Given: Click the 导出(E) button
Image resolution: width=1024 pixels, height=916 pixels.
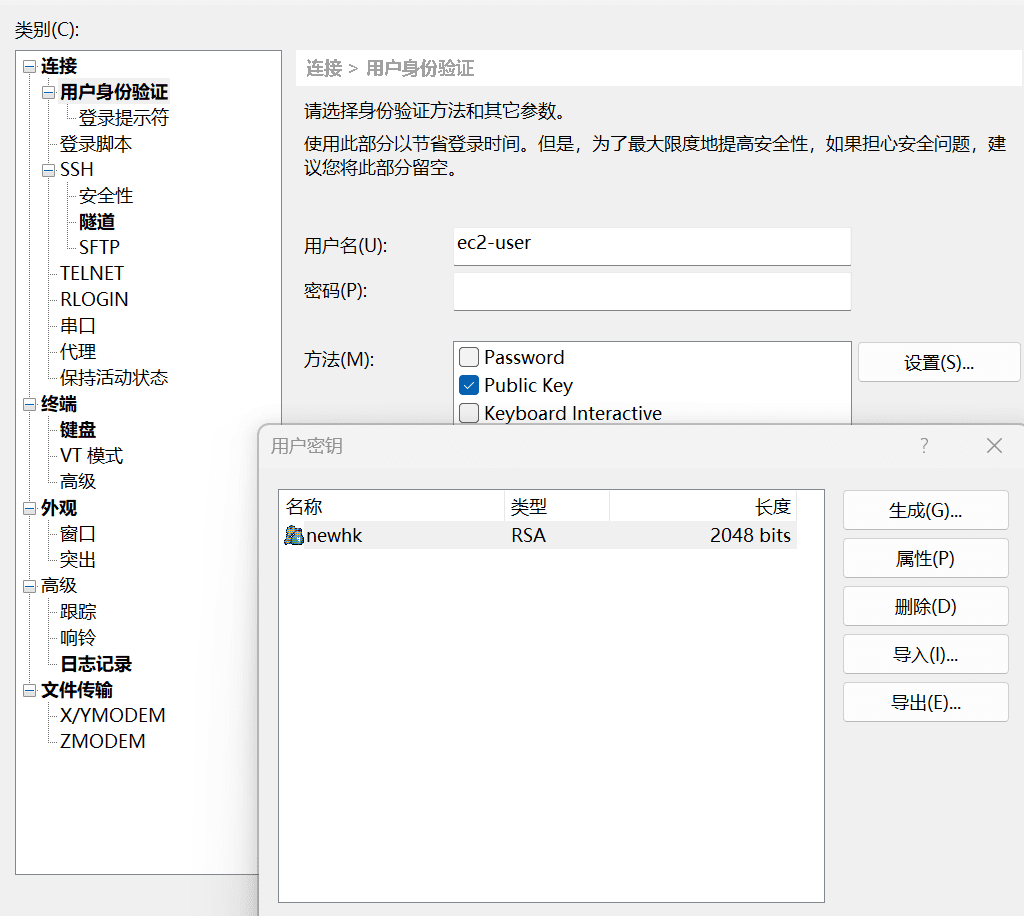Looking at the screenshot, I should click(925, 702).
